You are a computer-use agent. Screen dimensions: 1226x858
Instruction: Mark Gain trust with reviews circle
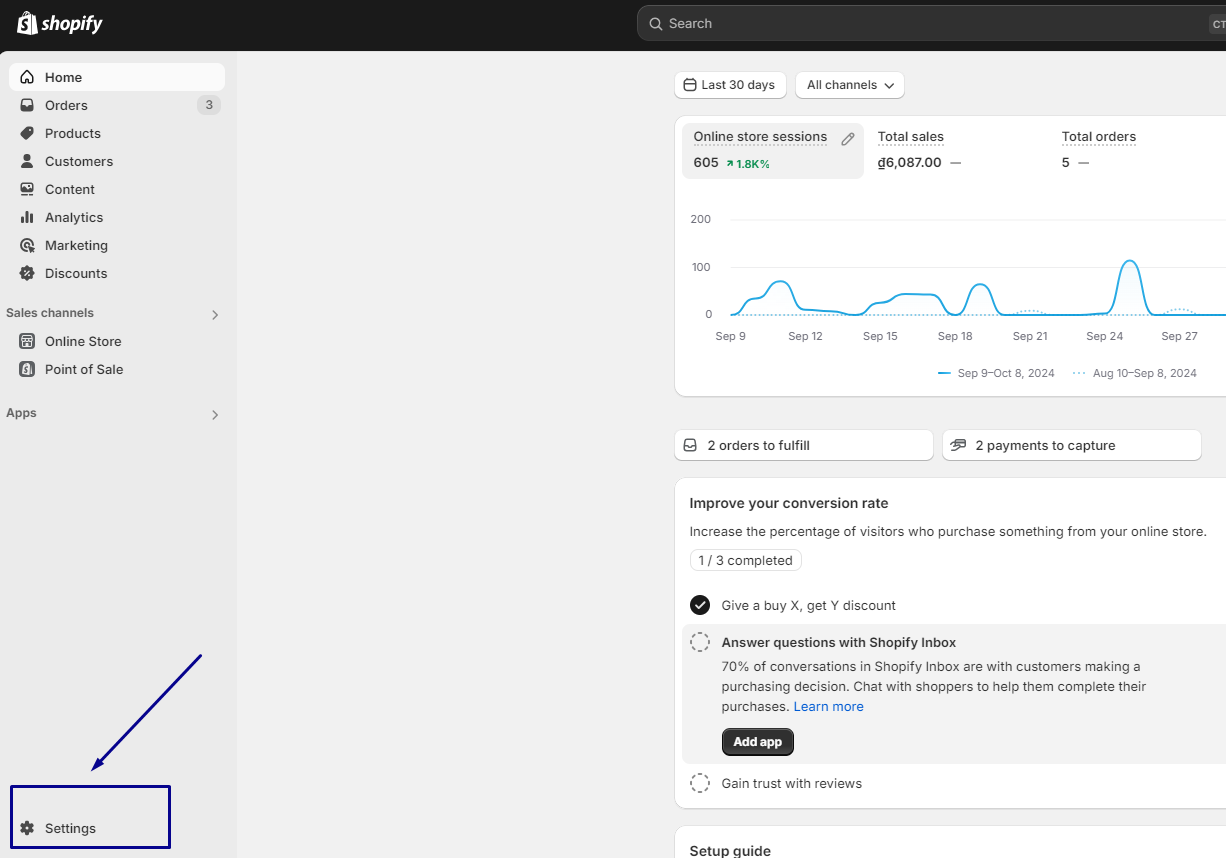click(x=700, y=783)
